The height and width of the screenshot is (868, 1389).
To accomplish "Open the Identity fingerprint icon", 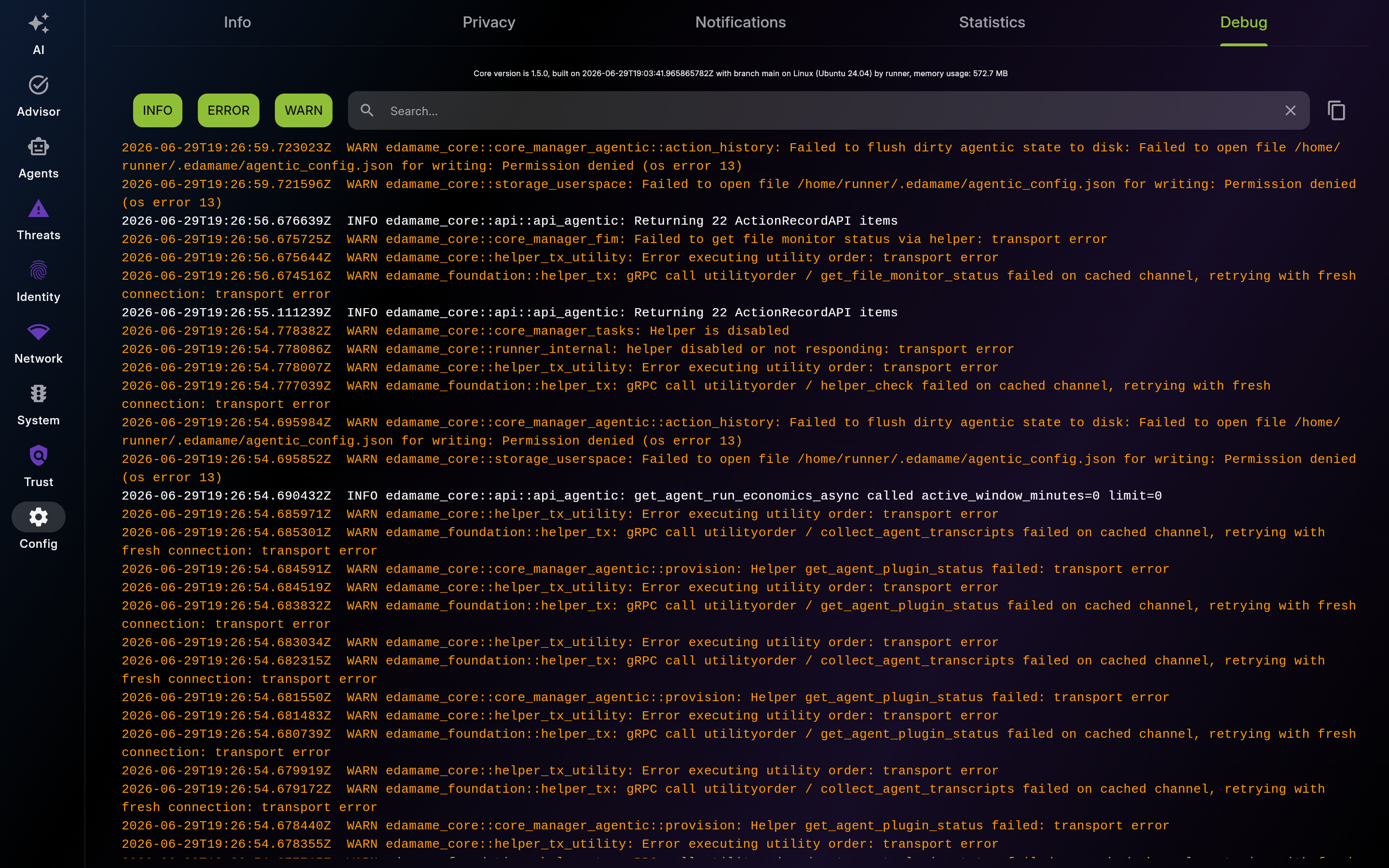I will click(x=39, y=271).
